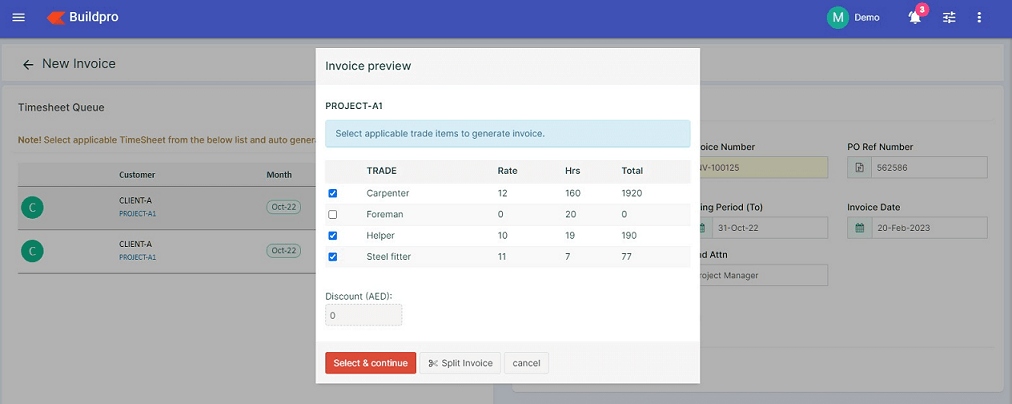The image size is (1012, 404).
Task: Open the Demo user account menu
Action: click(867, 17)
